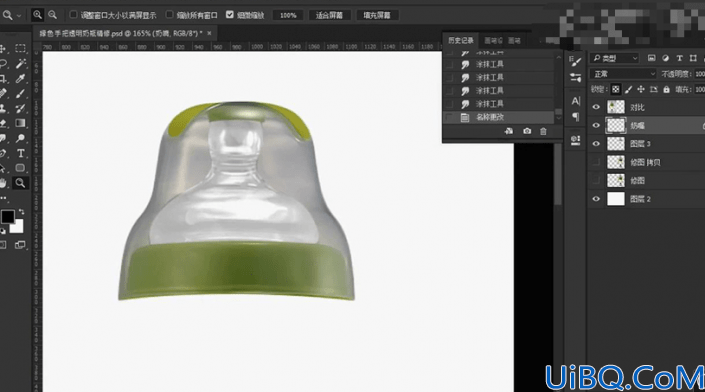705x392 pixels.
Task: Select the Brush tool in toolbox
Action: [x=20, y=94]
